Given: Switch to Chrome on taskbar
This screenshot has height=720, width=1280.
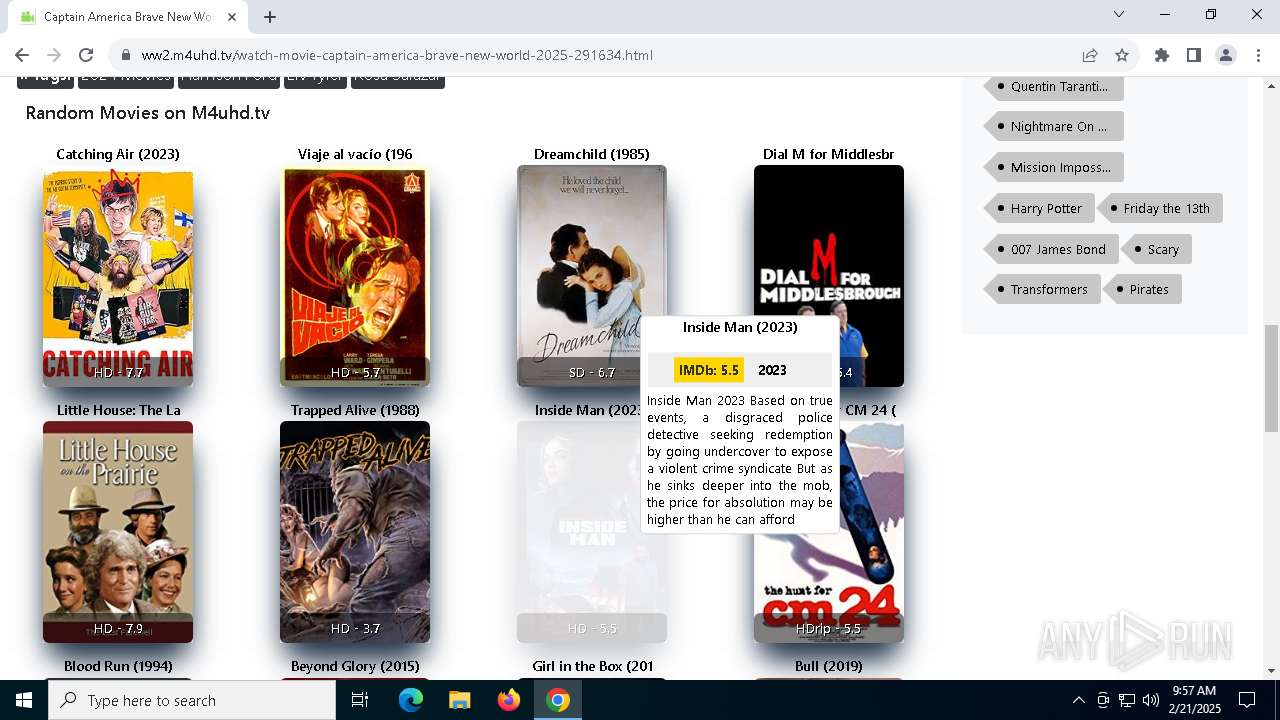Looking at the screenshot, I should [558, 700].
